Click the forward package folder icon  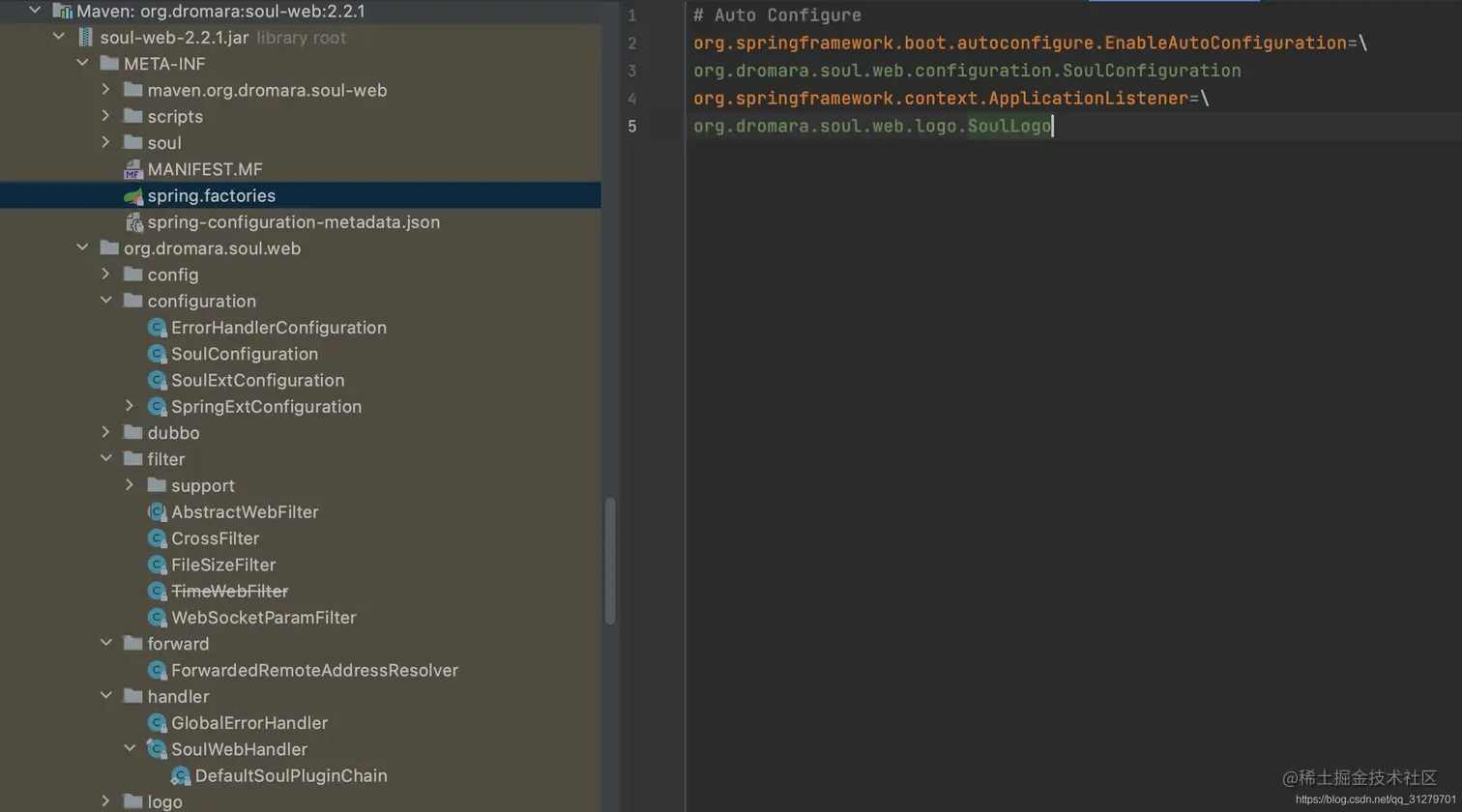[x=133, y=644]
